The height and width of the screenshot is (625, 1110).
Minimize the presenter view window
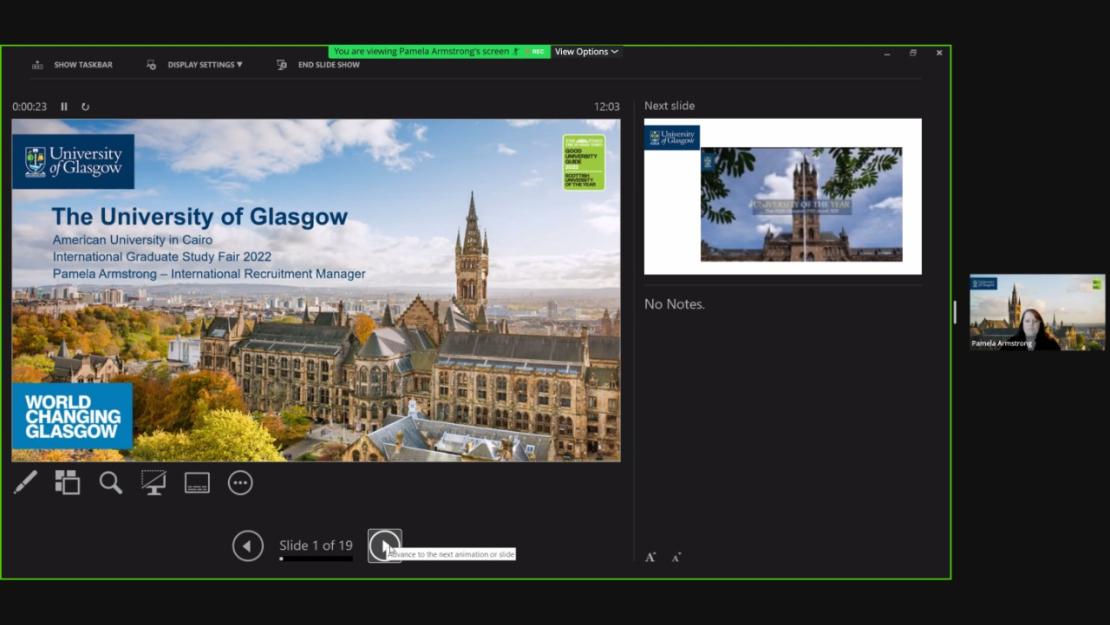pos(887,53)
